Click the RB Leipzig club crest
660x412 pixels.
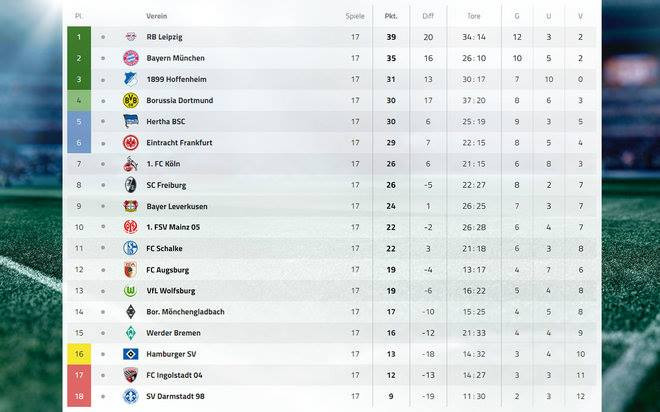pos(130,37)
